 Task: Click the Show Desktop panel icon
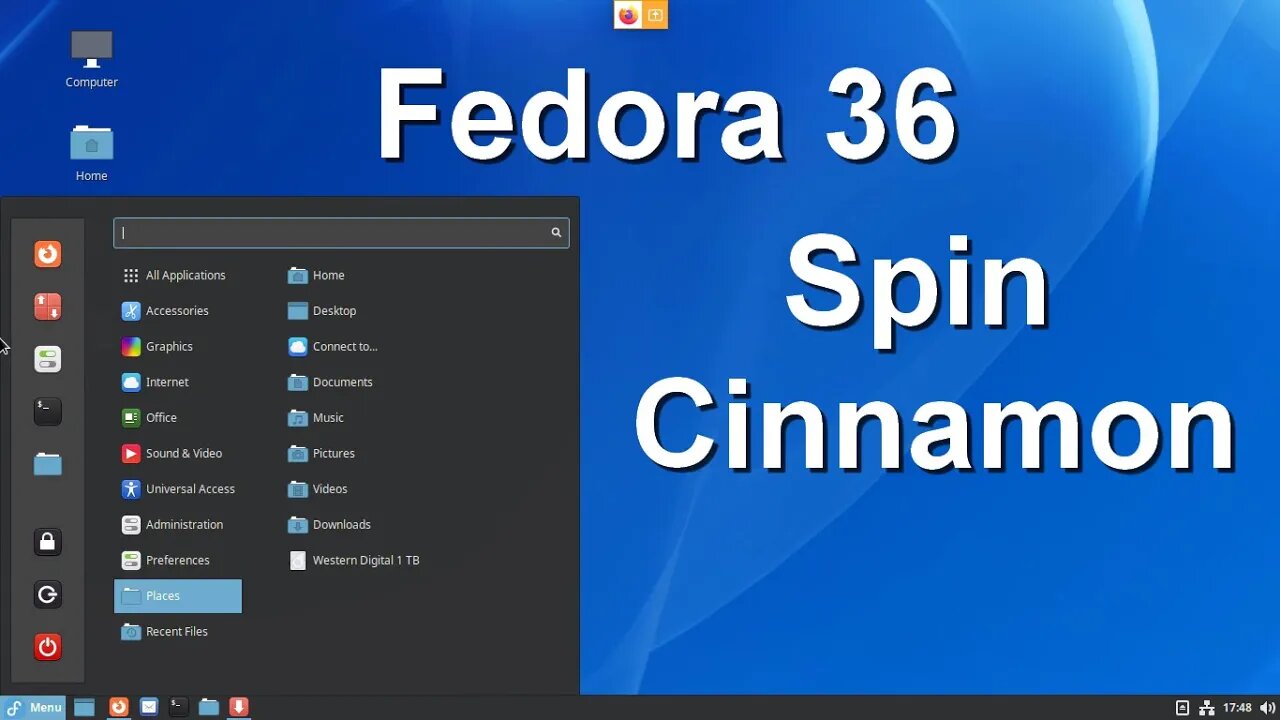pyautogui.click(x=85, y=707)
